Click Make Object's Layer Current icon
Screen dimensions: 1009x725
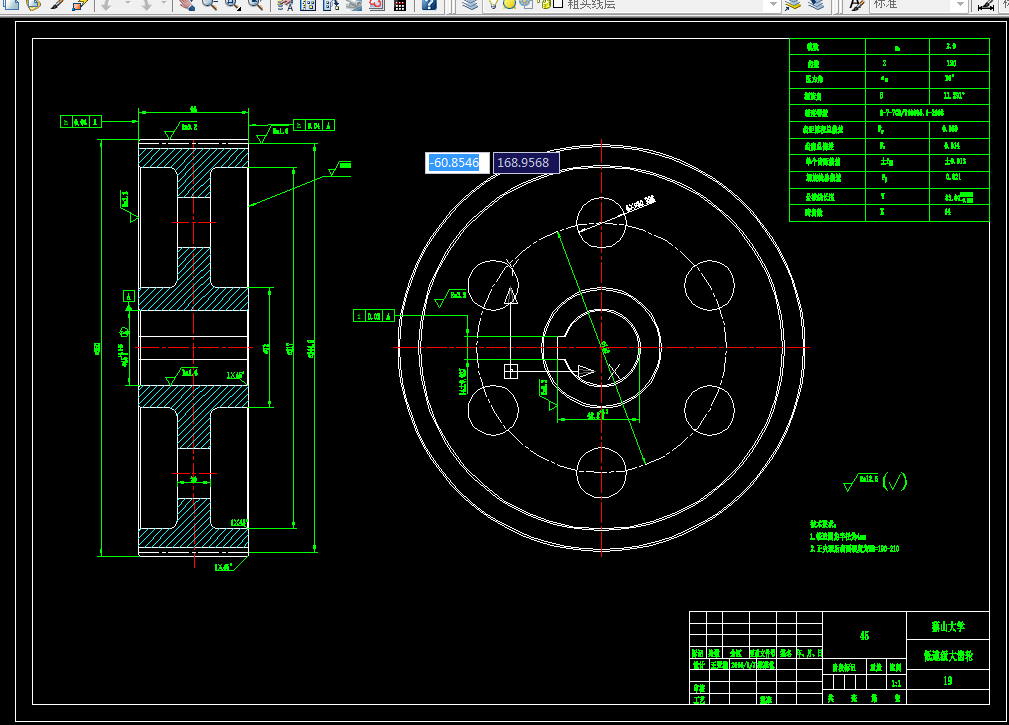[793, 5]
